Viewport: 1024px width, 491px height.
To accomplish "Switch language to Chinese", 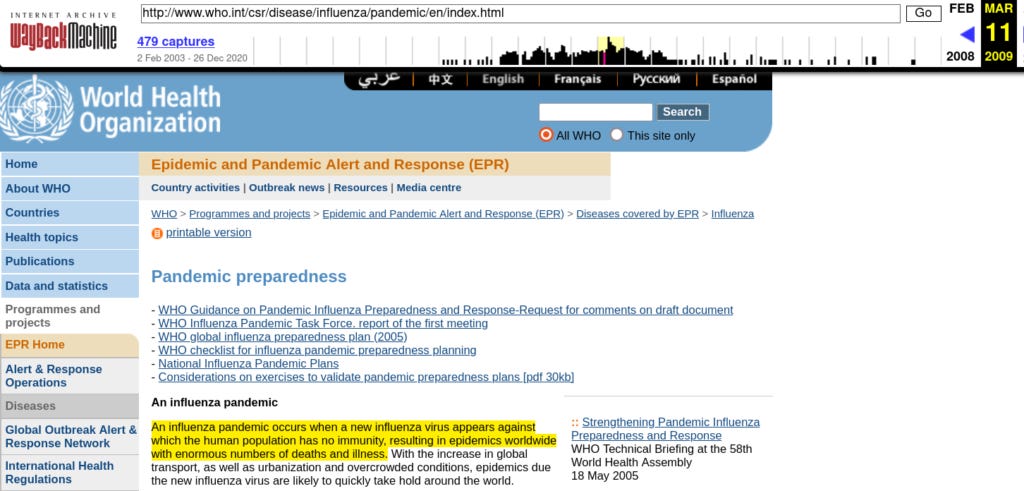I will 440,79.
